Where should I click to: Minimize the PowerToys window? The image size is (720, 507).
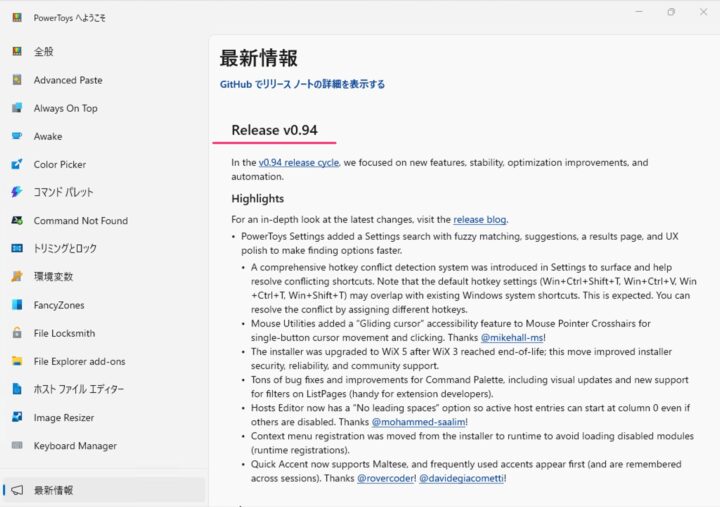point(639,12)
